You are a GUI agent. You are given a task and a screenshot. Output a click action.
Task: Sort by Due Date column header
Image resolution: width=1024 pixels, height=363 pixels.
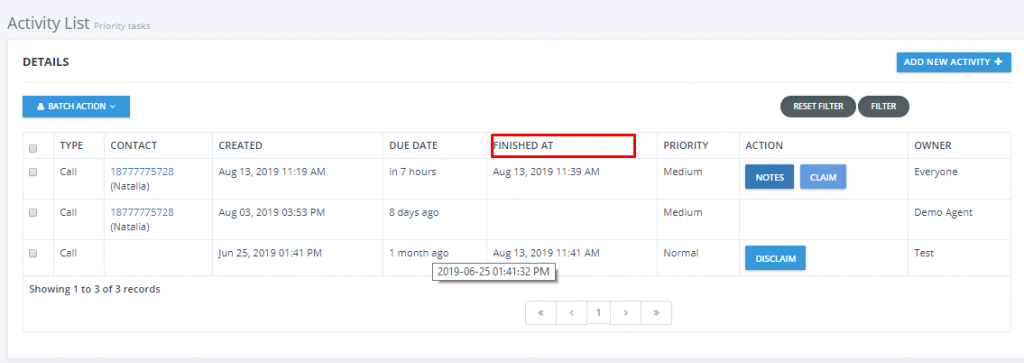pos(413,146)
